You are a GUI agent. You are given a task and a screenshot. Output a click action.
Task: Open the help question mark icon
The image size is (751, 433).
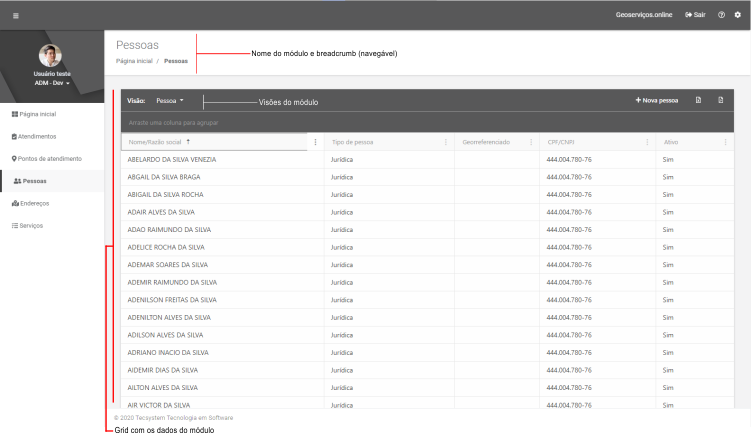pos(721,15)
